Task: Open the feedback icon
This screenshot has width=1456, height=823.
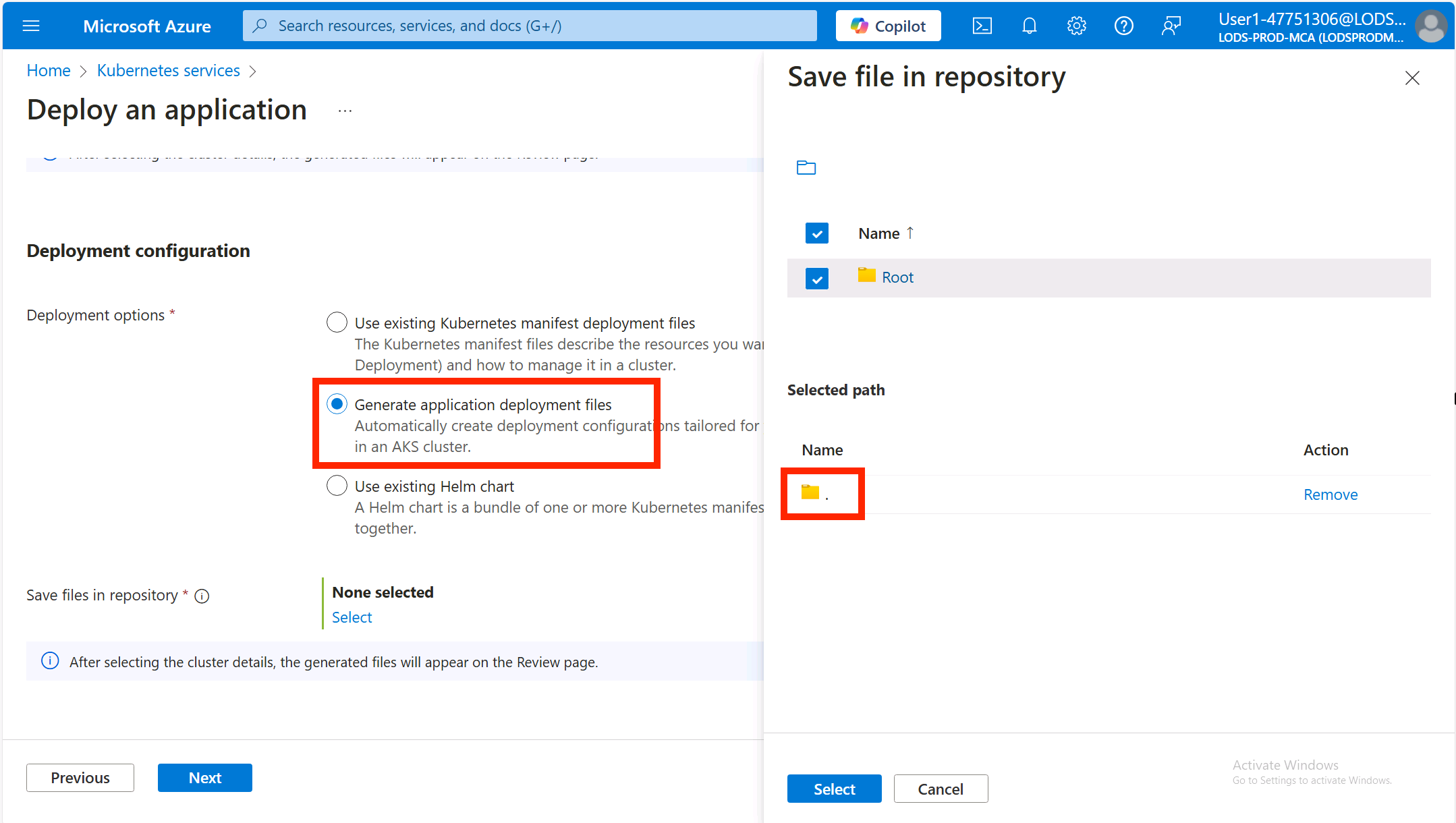Action: [1171, 26]
